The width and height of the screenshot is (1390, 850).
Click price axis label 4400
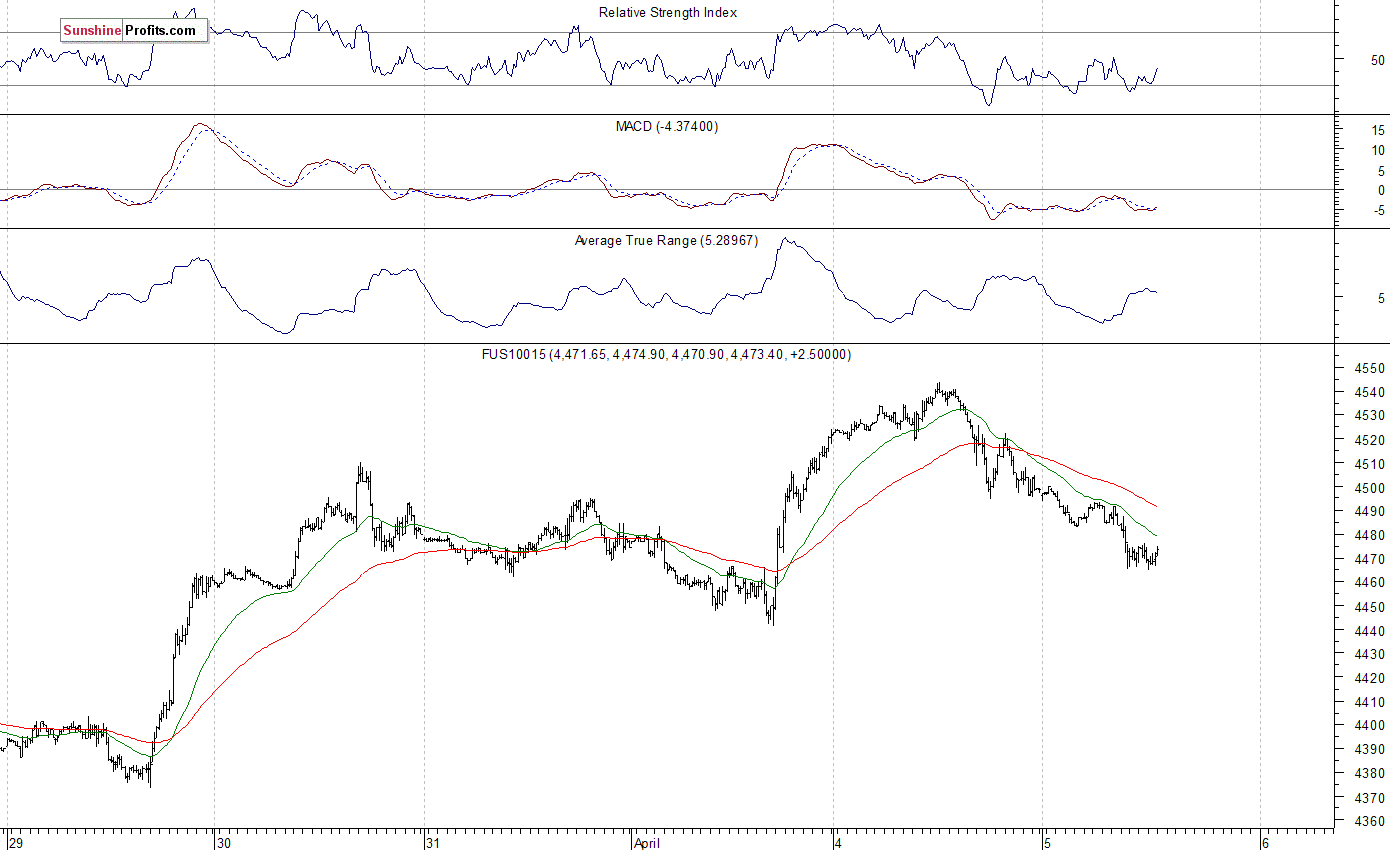[x=1370, y=726]
